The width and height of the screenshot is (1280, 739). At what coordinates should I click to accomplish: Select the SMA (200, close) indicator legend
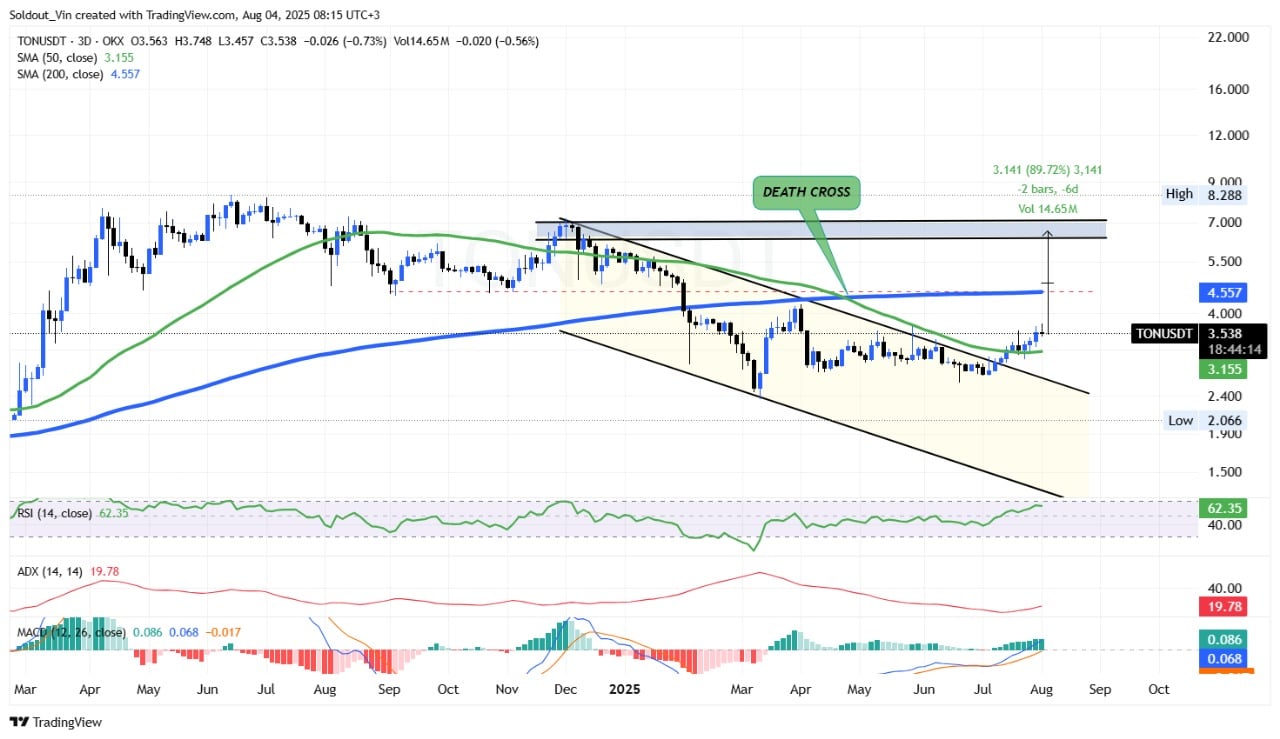coord(78,74)
